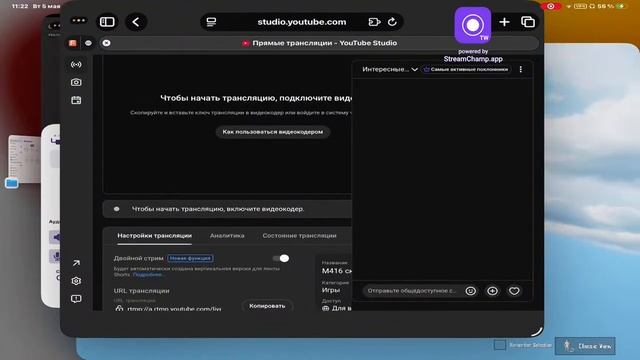Open a new tab with plus icon
640x360 pixels.
click(504, 22)
